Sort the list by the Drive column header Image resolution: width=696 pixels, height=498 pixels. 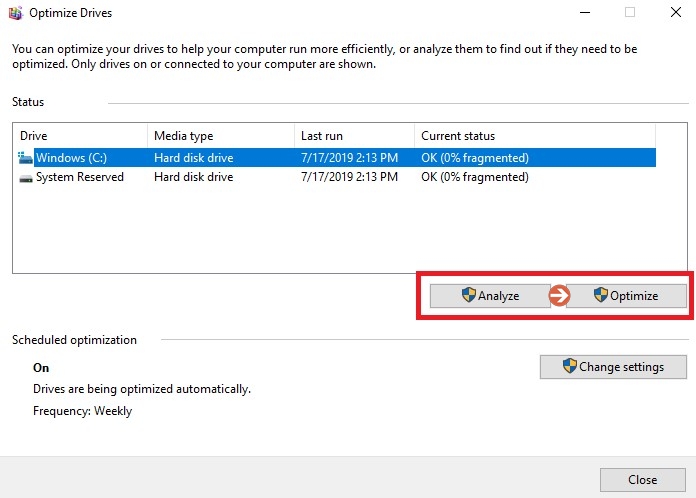click(x=80, y=136)
